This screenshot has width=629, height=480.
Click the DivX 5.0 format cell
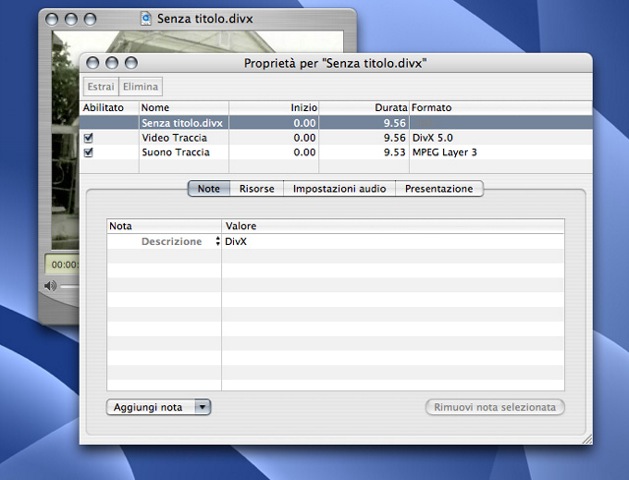coord(432,138)
